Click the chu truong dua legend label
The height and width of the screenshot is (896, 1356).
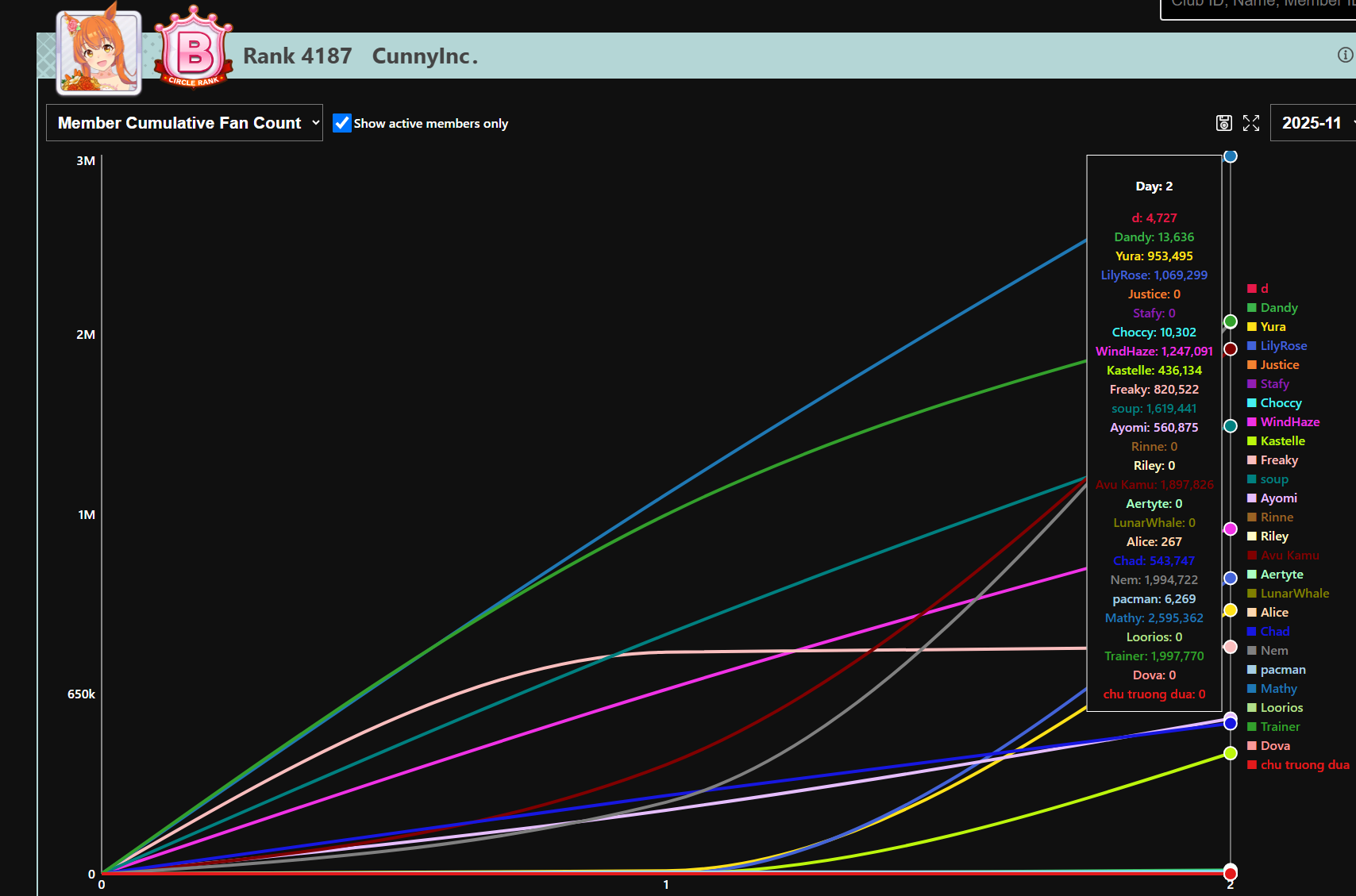tap(1305, 765)
